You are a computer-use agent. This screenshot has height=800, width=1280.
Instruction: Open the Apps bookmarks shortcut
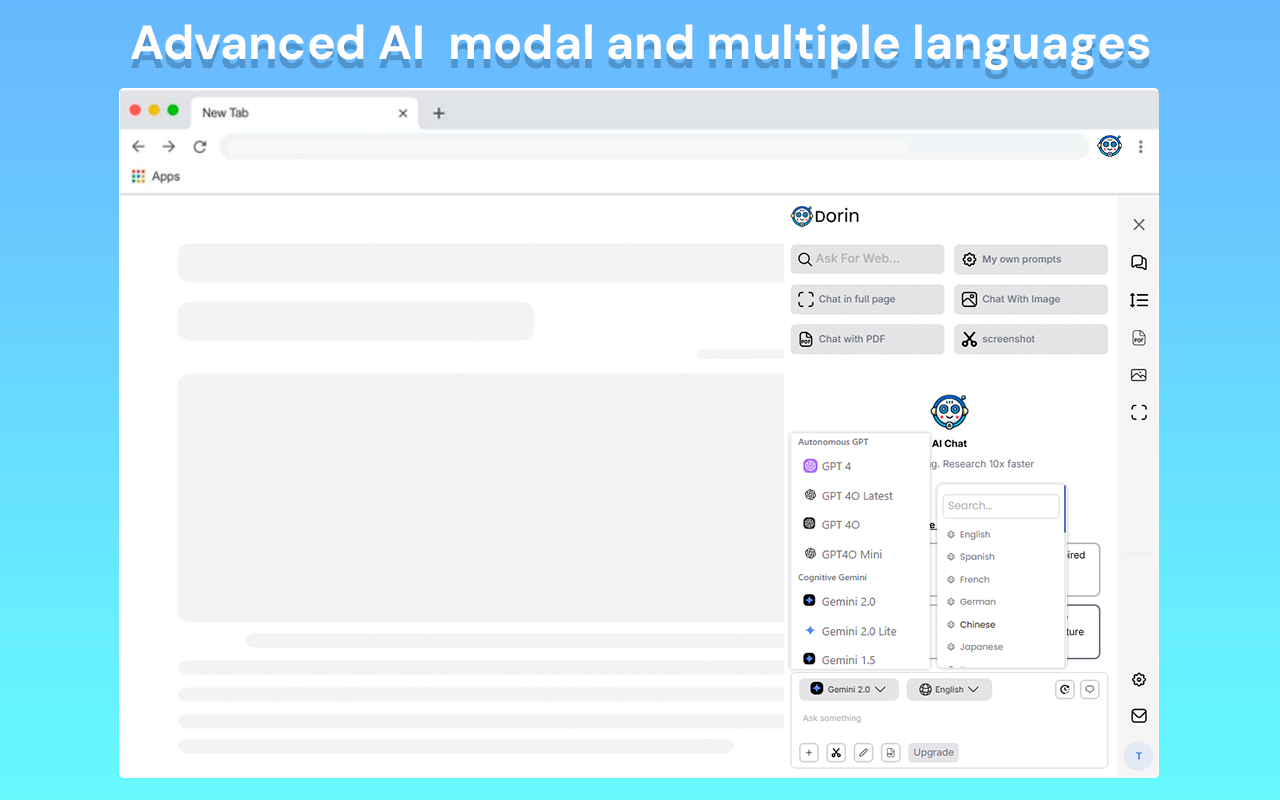coord(156,176)
